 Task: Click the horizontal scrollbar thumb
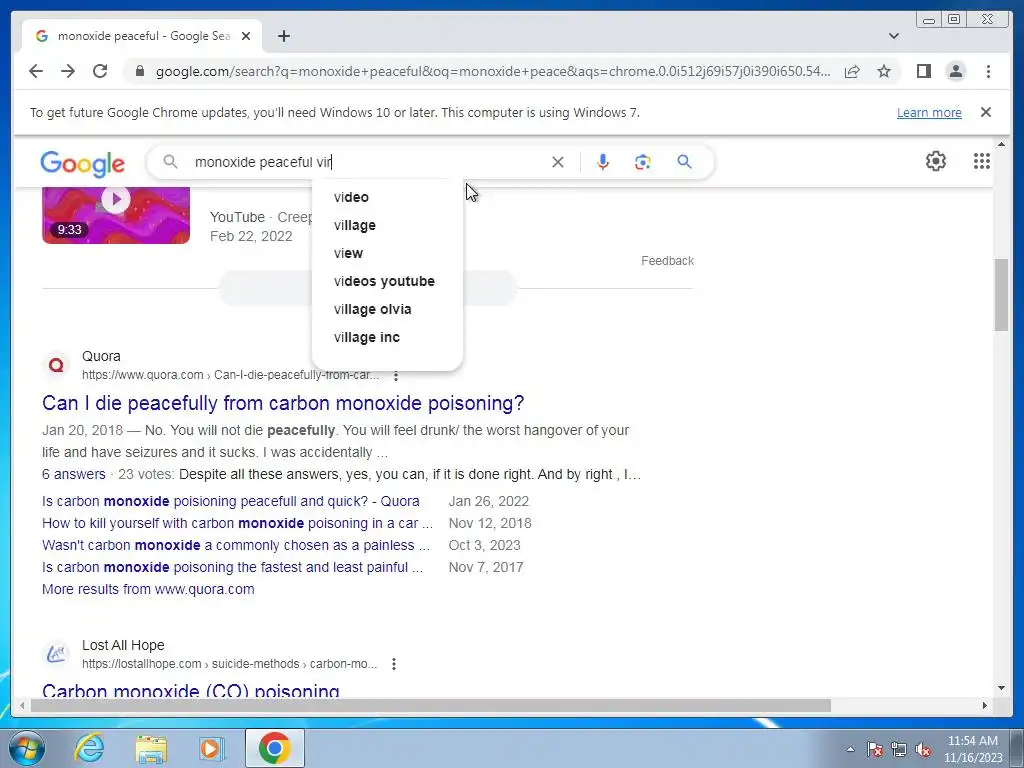click(430, 705)
